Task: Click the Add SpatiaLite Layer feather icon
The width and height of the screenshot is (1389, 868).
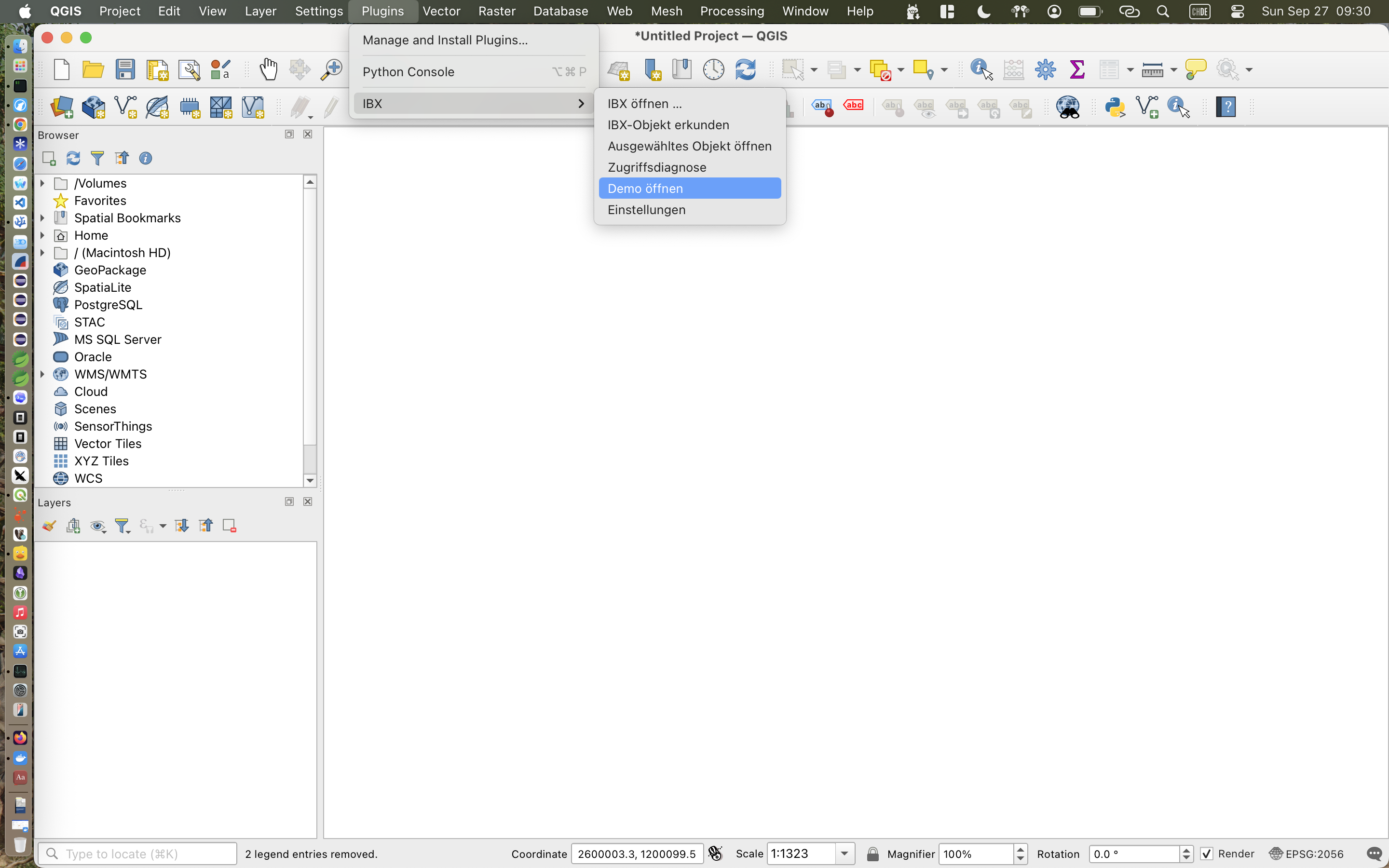Action: [x=157, y=108]
